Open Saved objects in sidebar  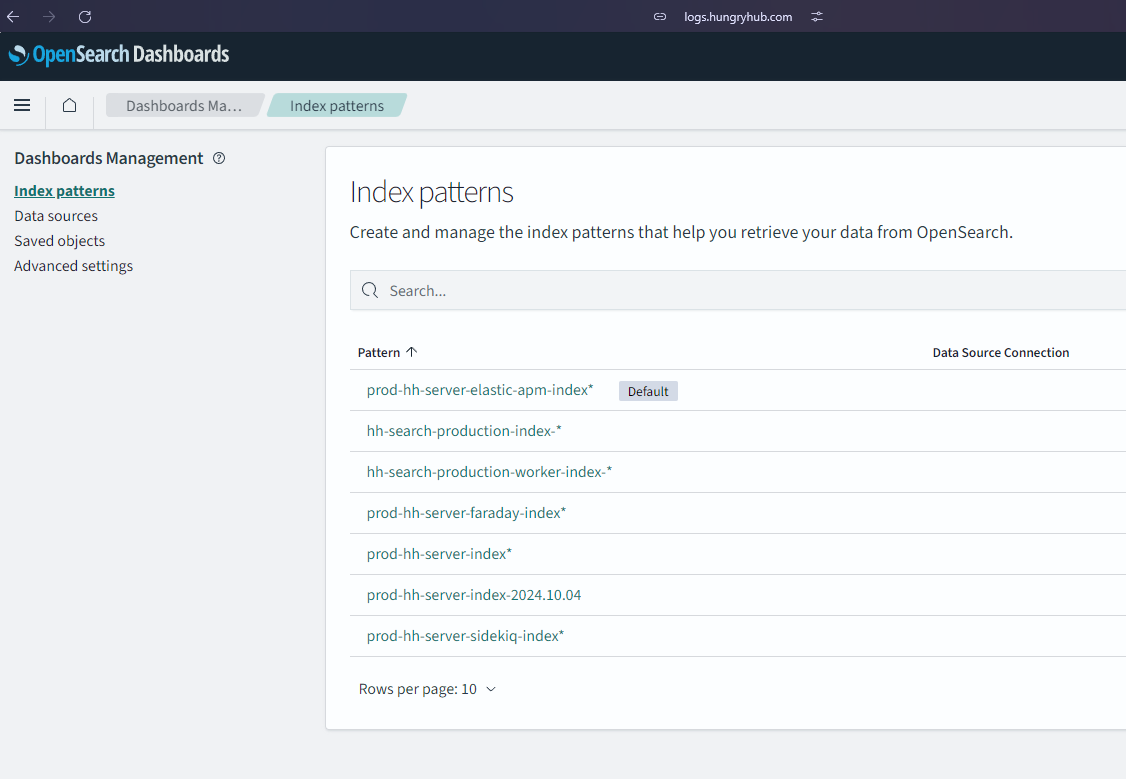point(59,241)
